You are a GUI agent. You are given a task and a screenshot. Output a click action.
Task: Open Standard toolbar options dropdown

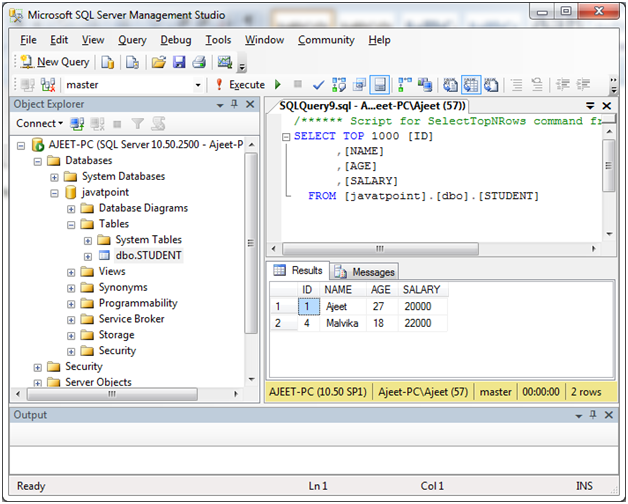click(242, 67)
